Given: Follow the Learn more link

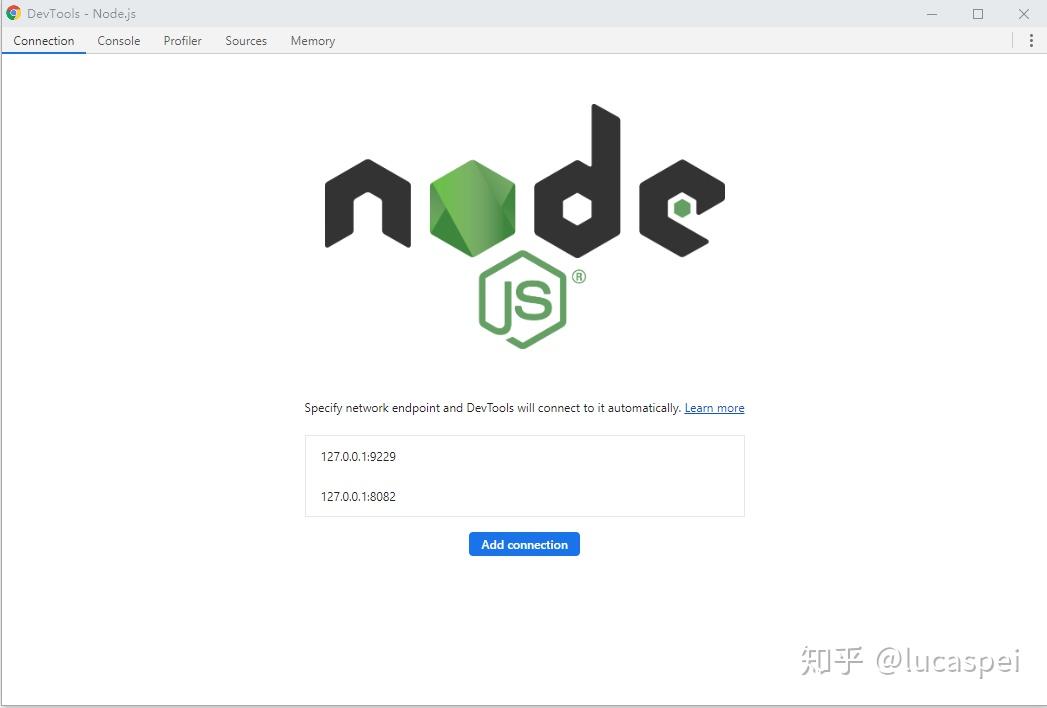Looking at the screenshot, I should (x=714, y=408).
